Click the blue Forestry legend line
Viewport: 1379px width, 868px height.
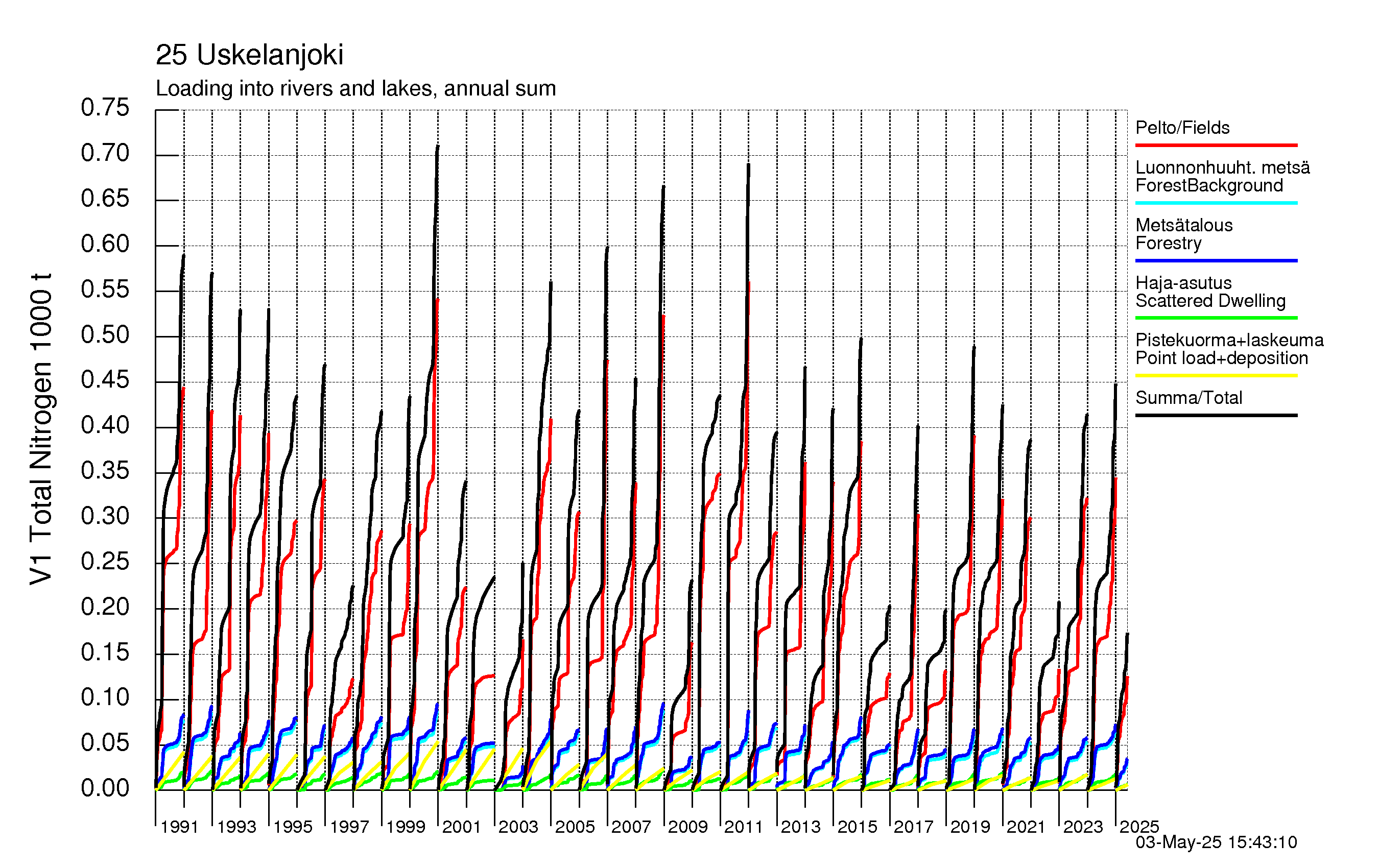1216,260
